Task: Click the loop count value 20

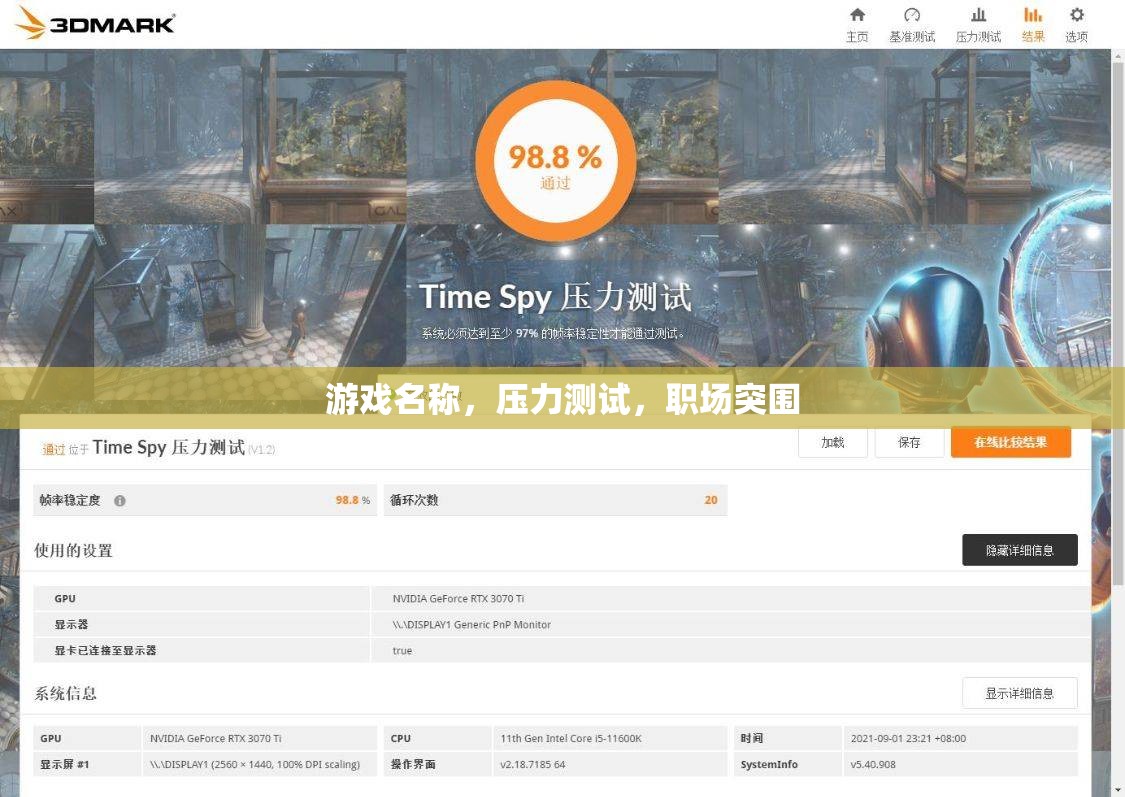Action: 711,500
